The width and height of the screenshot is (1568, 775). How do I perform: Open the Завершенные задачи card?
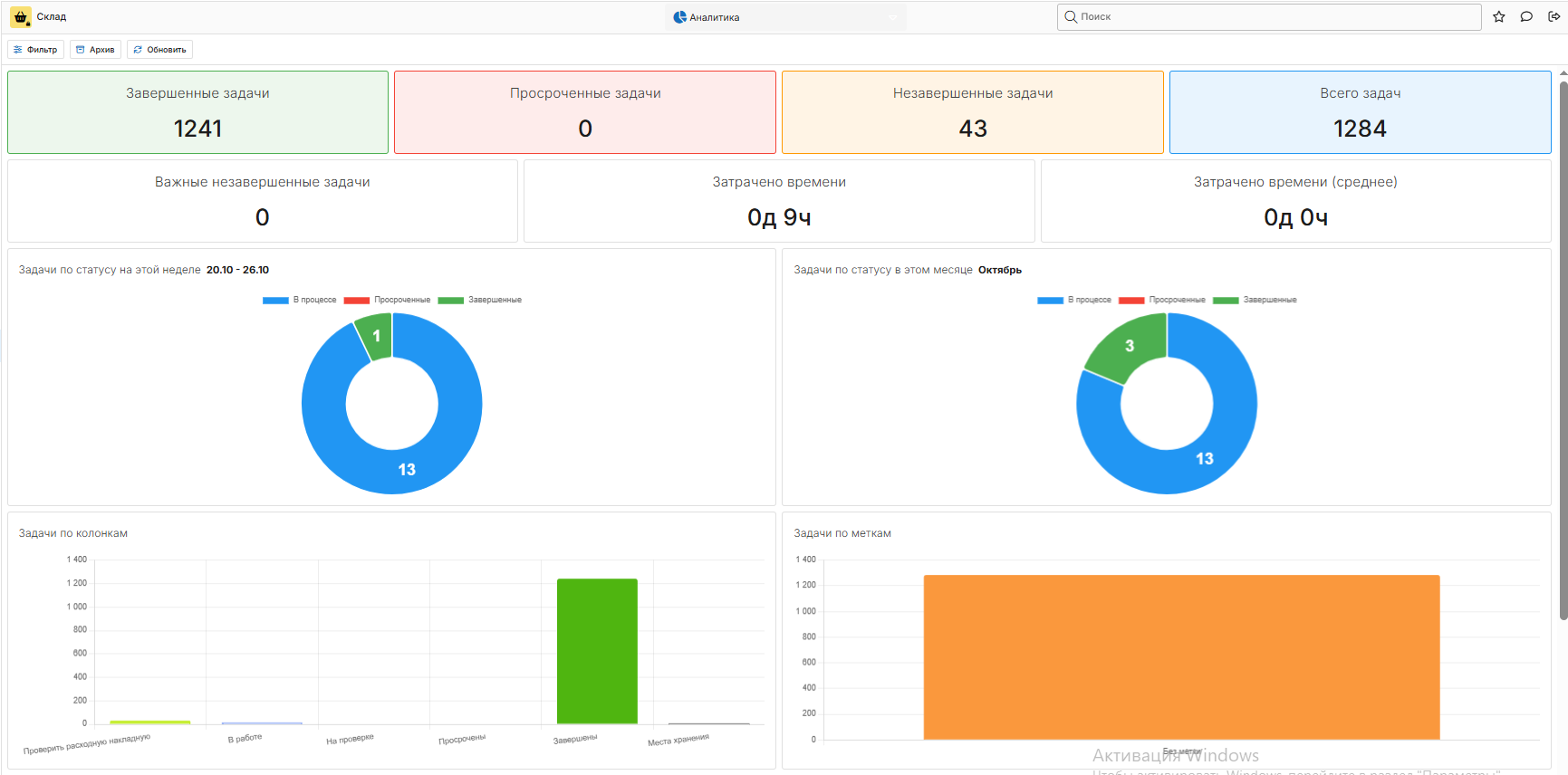(x=197, y=112)
